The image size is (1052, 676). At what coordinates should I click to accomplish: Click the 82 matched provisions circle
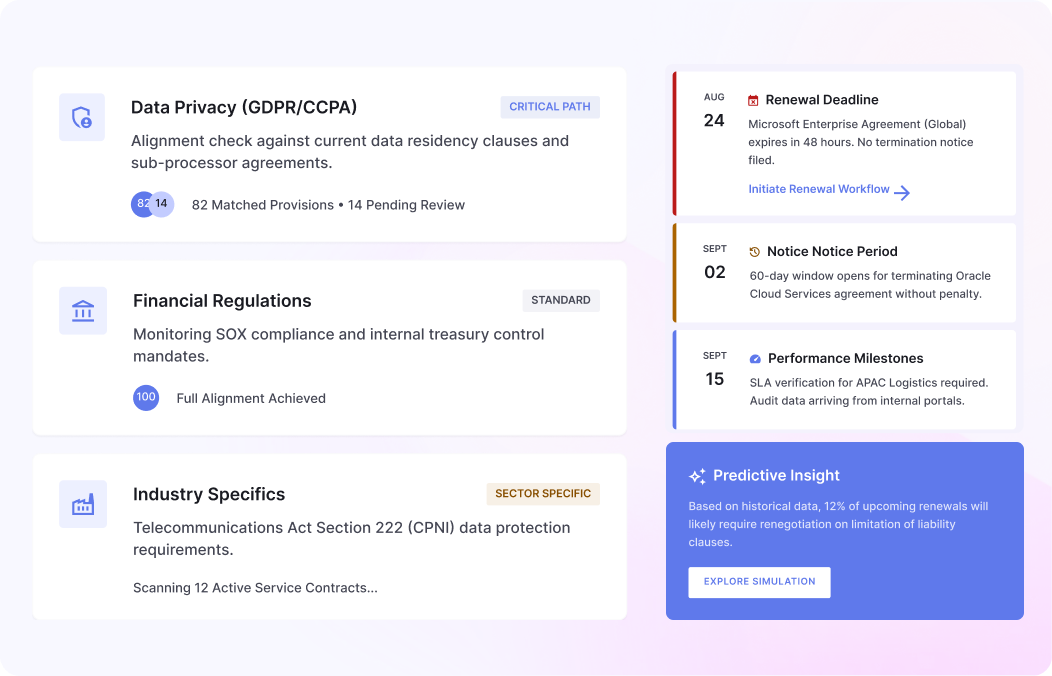click(x=140, y=204)
